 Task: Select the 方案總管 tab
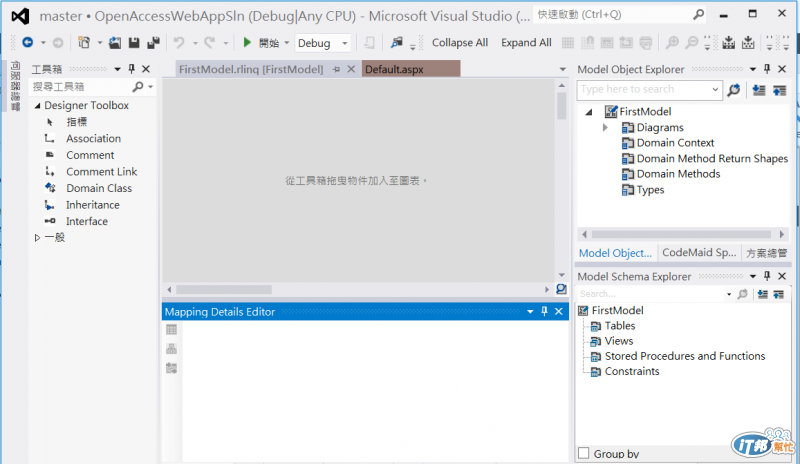point(767,253)
